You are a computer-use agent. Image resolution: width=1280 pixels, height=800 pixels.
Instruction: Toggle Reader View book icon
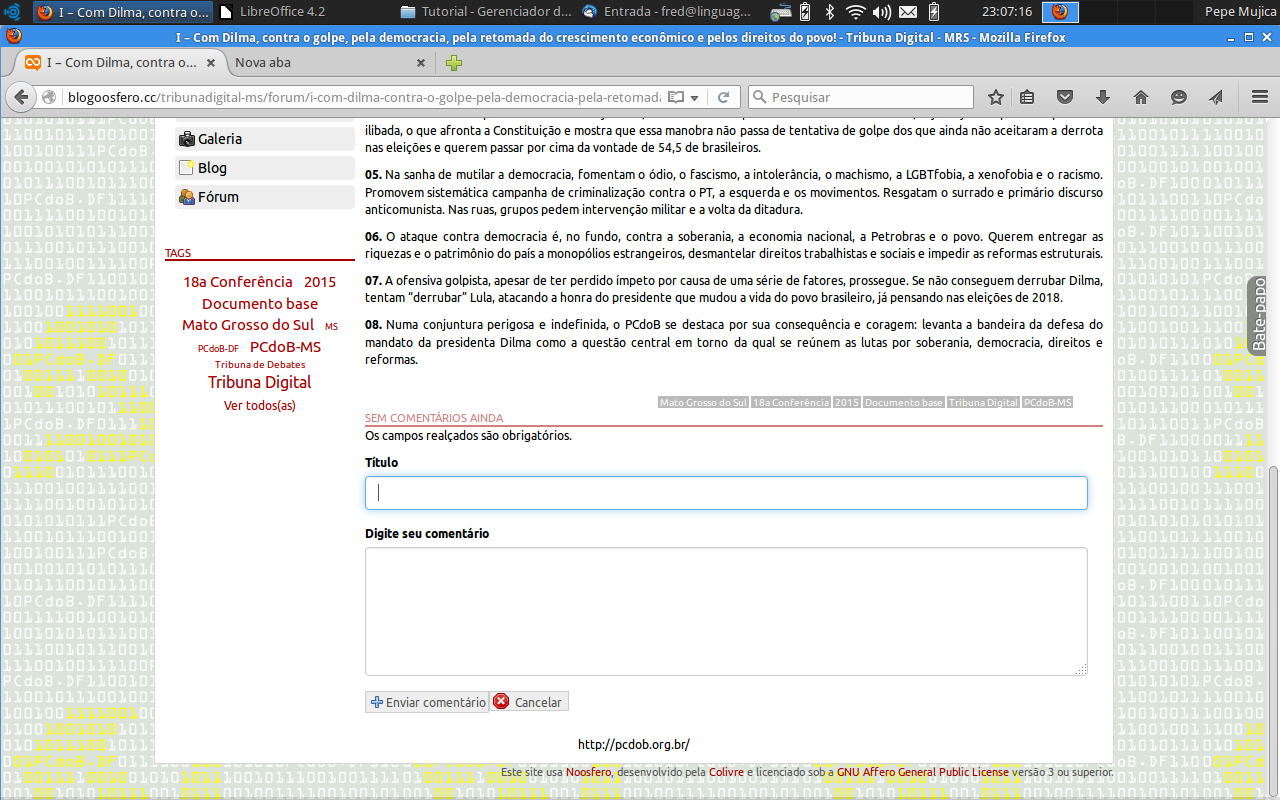point(676,97)
